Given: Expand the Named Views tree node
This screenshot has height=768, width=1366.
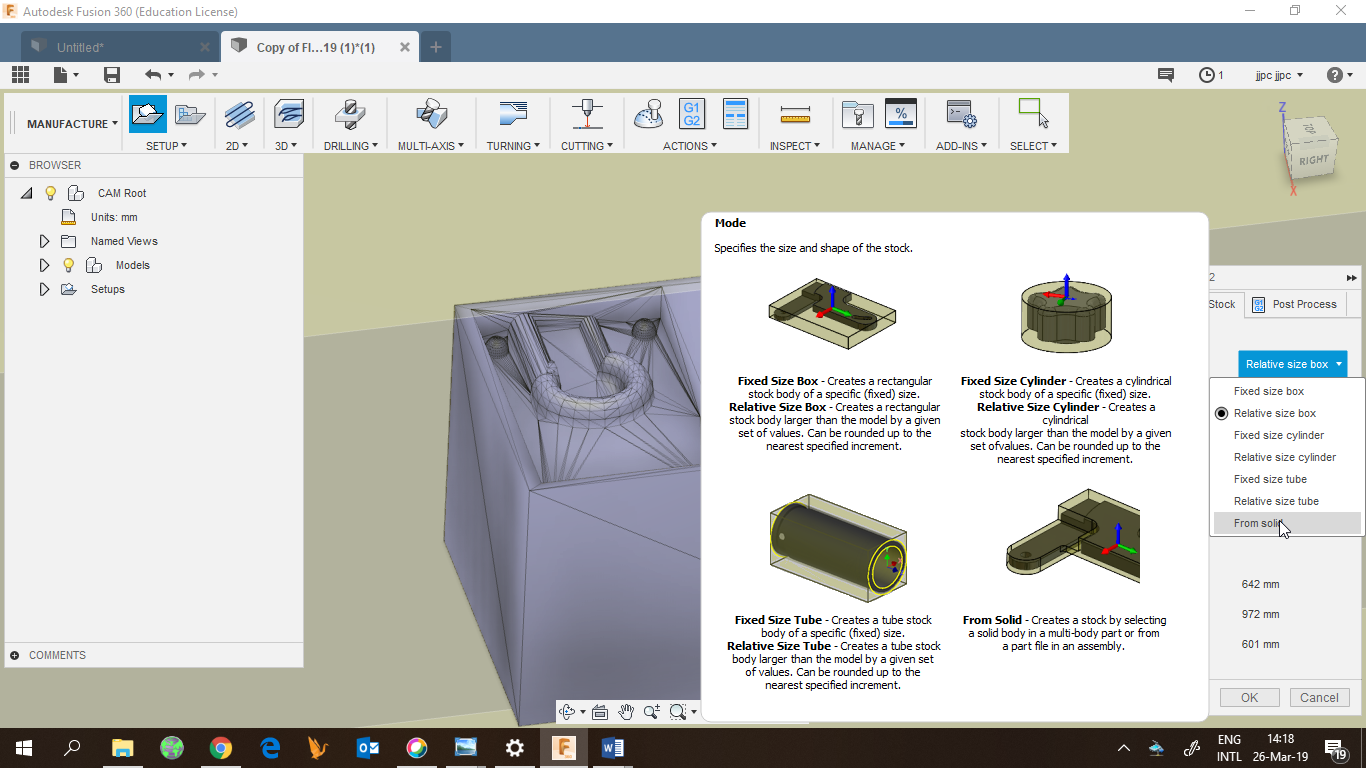Looking at the screenshot, I should tap(44, 241).
